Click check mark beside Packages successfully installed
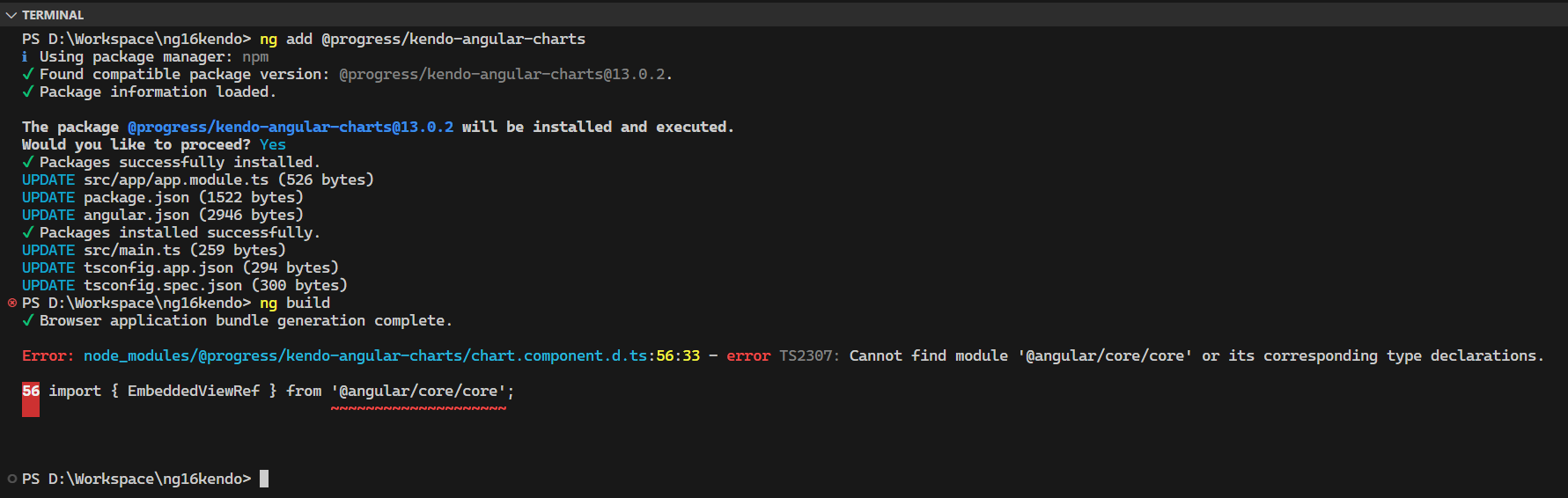The width and height of the screenshot is (1568, 498). 28,162
